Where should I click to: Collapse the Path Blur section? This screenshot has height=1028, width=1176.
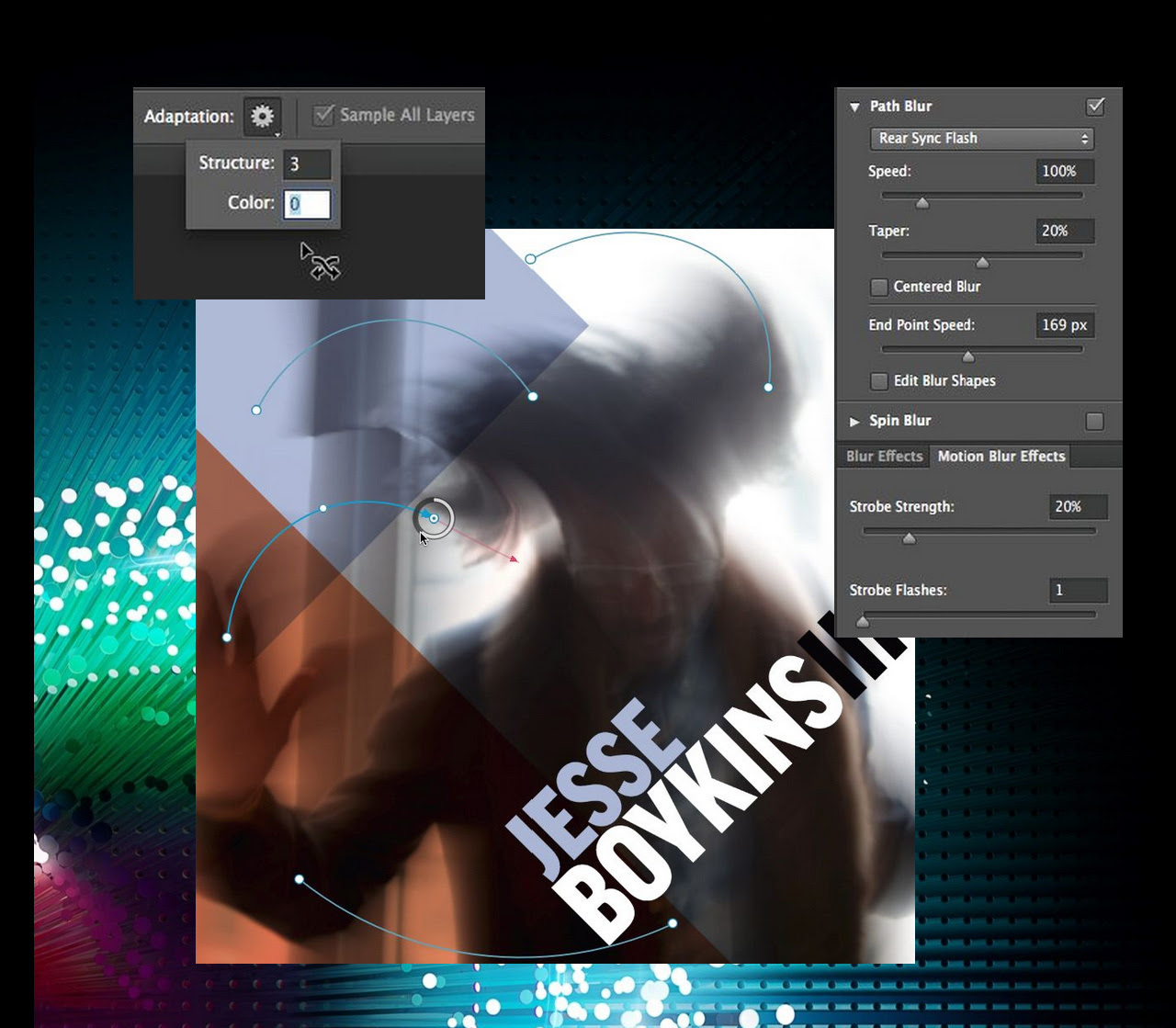coord(854,107)
